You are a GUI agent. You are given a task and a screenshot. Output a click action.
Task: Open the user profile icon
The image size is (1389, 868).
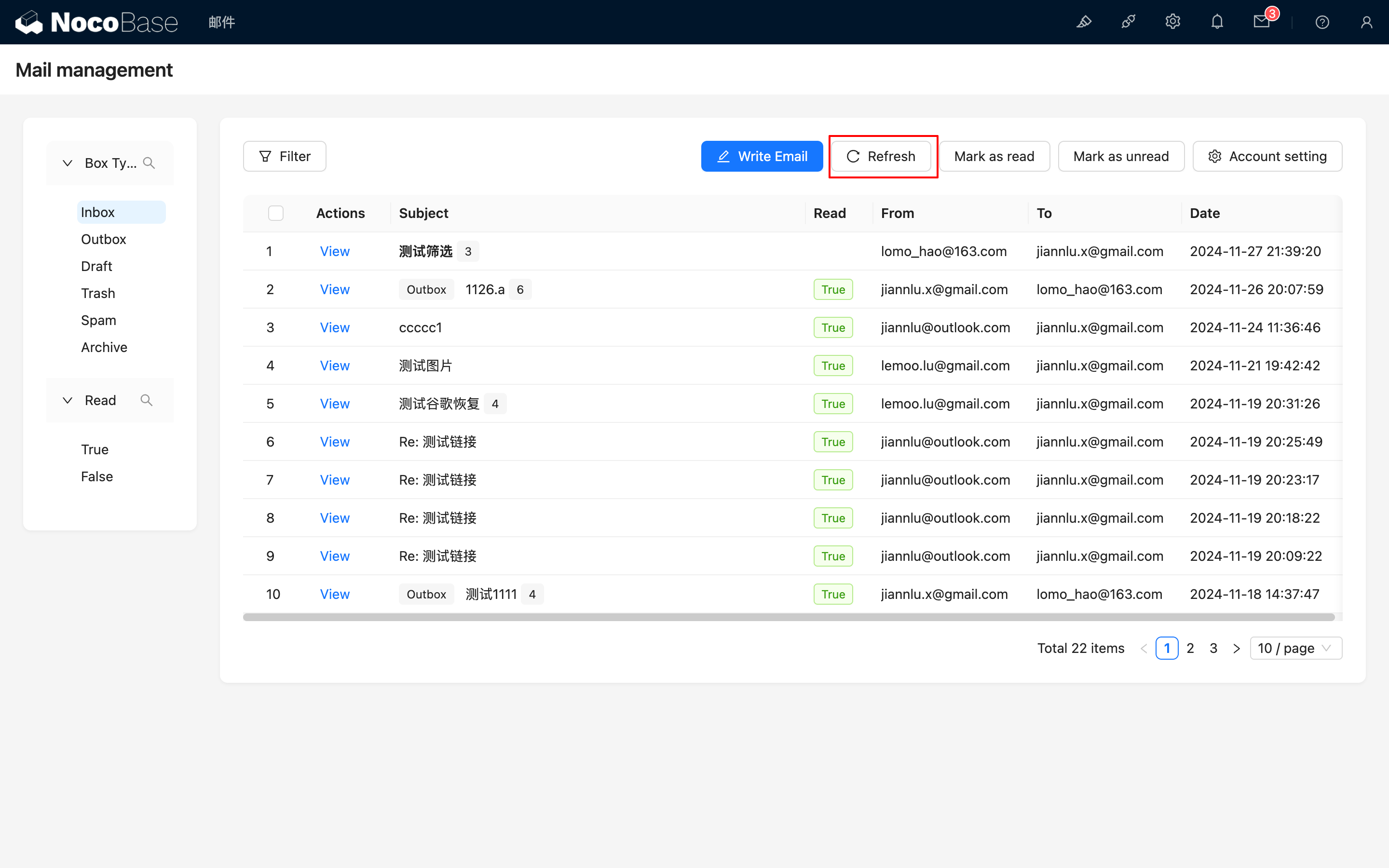pyautogui.click(x=1367, y=22)
